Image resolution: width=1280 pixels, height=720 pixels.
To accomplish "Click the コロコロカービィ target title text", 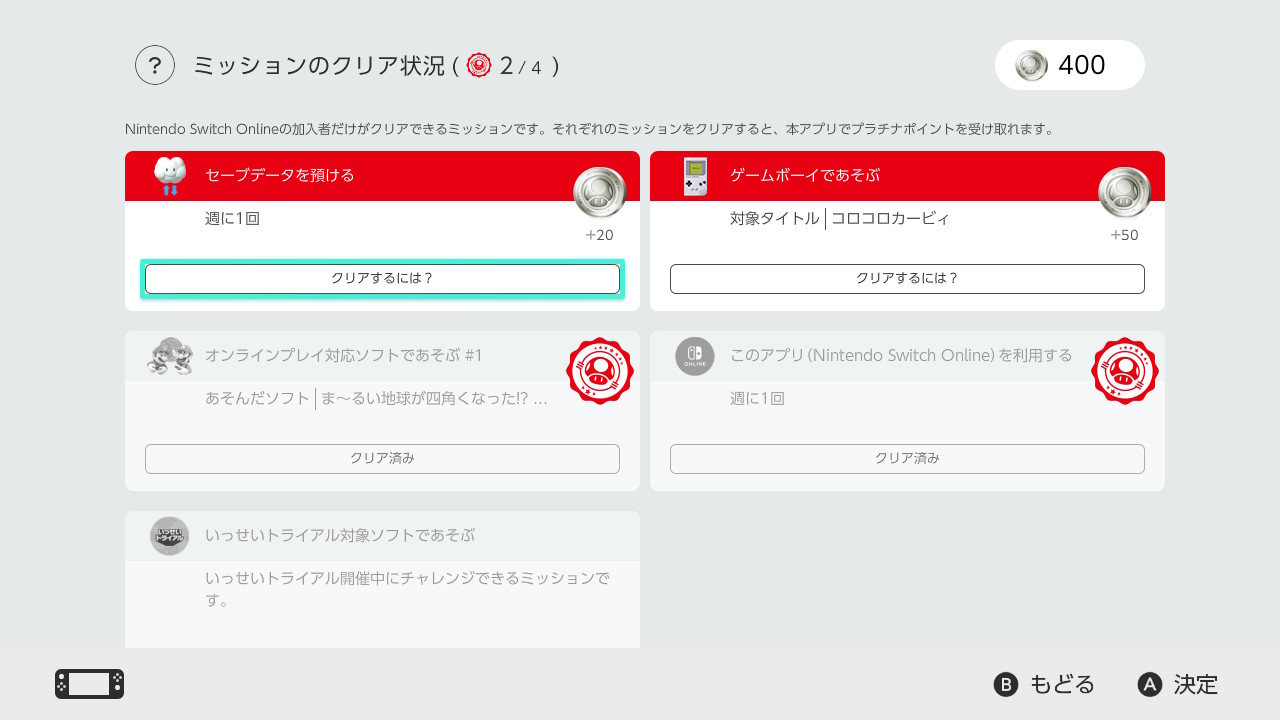I will pos(891,218).
